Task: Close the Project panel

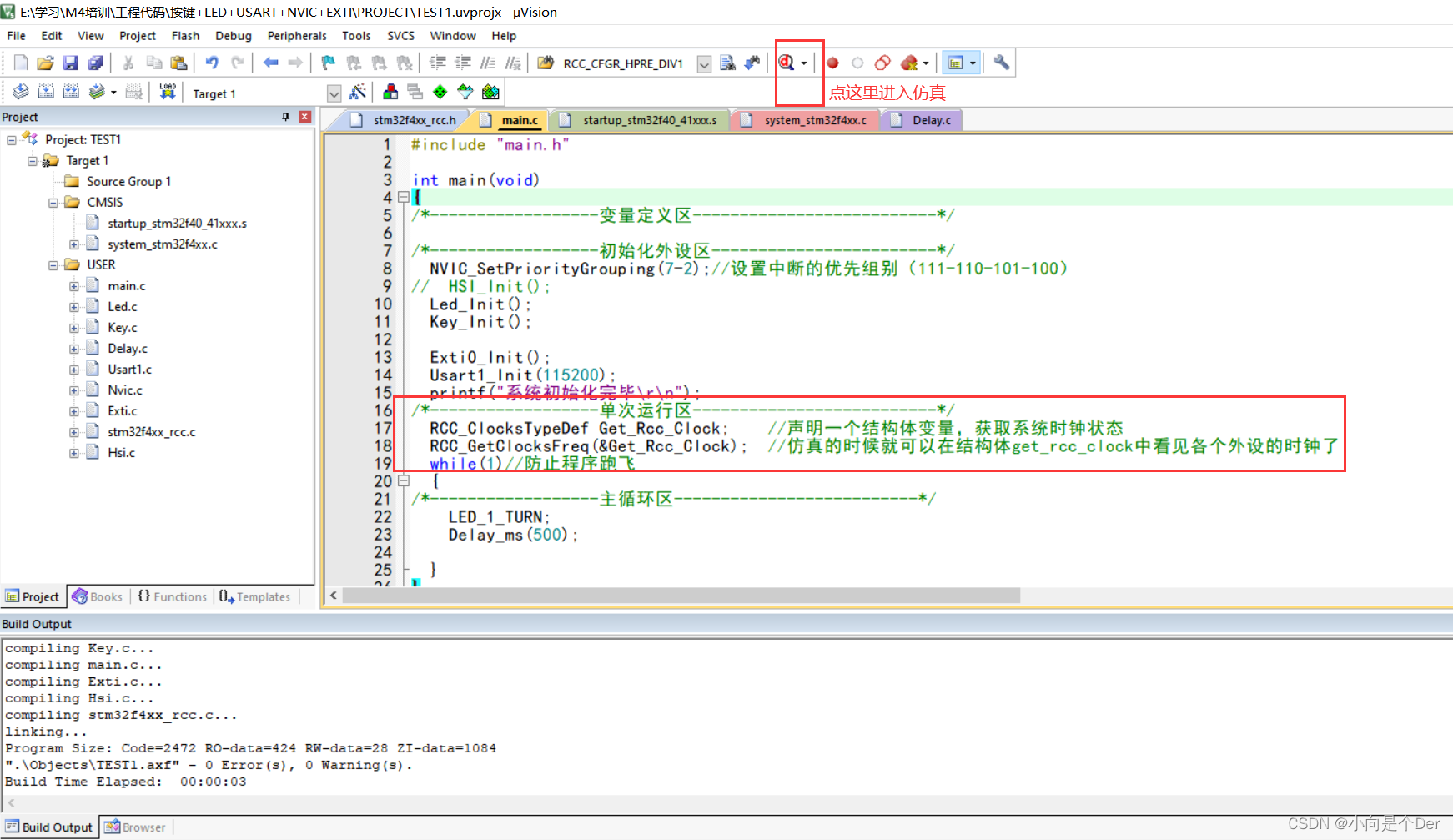Action: coord(305,117)
